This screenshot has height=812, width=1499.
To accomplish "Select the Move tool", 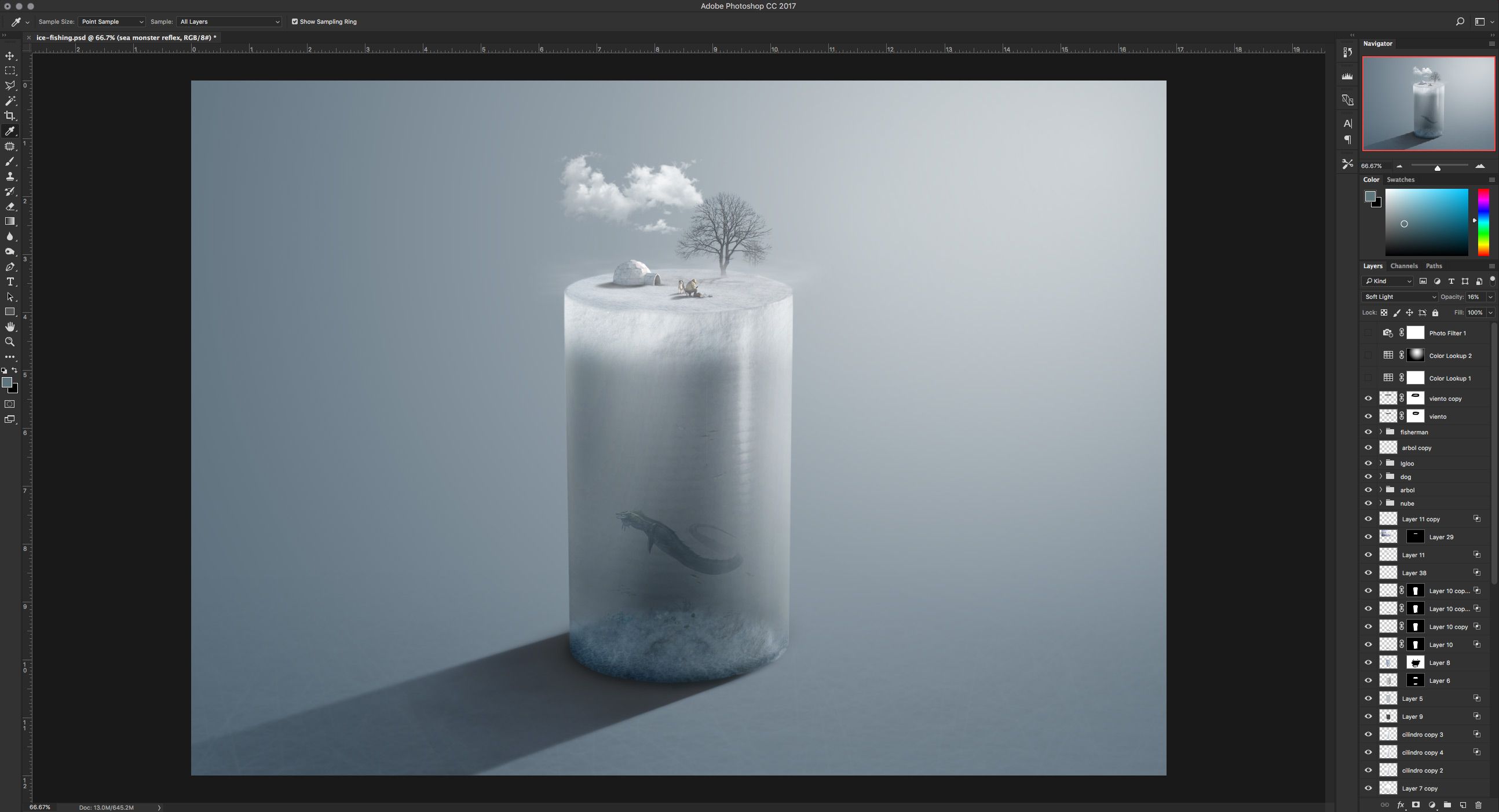I will click(10, 56).
